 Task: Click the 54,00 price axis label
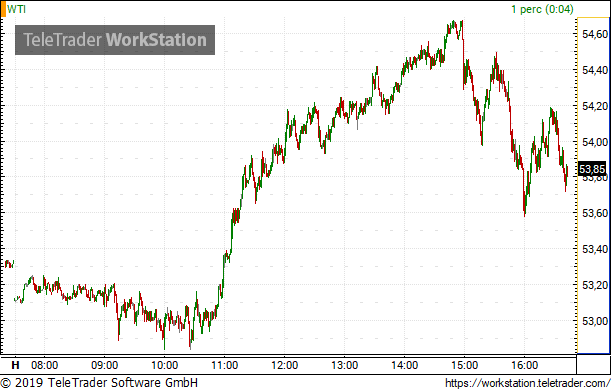[595, 142]
